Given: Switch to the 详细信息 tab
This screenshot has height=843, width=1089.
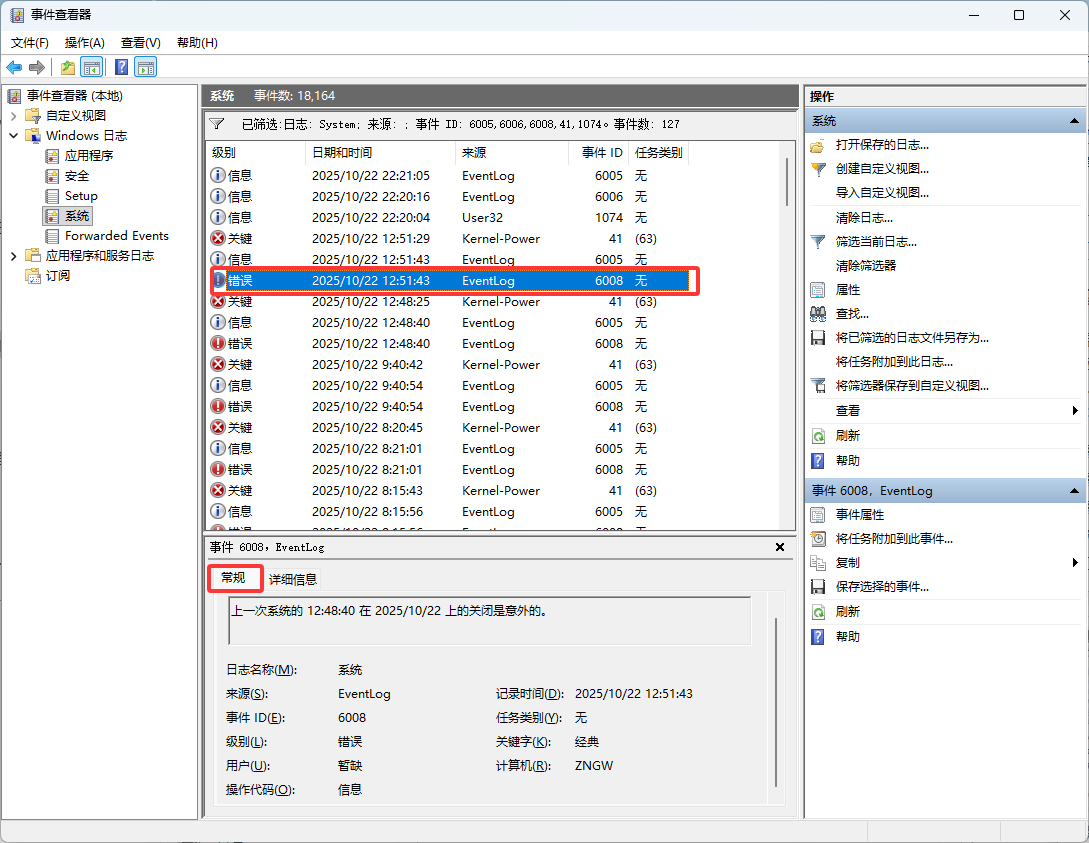Looking at the screenshot, I should [x=293, y=579].
